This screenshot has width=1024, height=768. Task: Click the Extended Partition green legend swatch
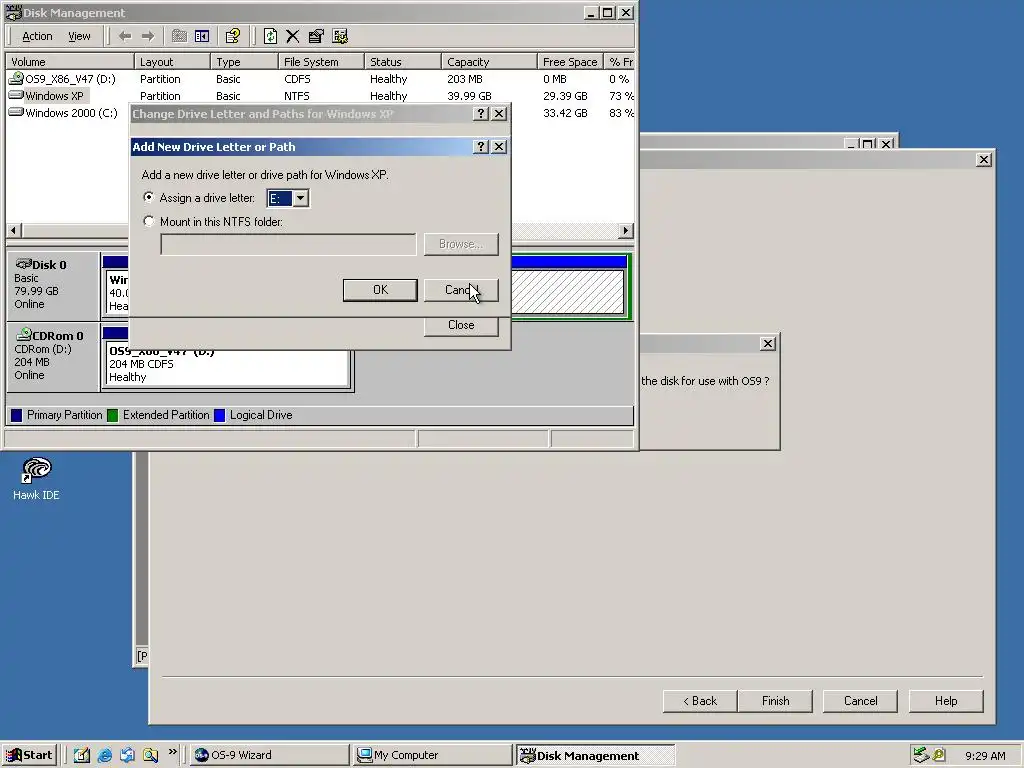[x=112, y=415]
